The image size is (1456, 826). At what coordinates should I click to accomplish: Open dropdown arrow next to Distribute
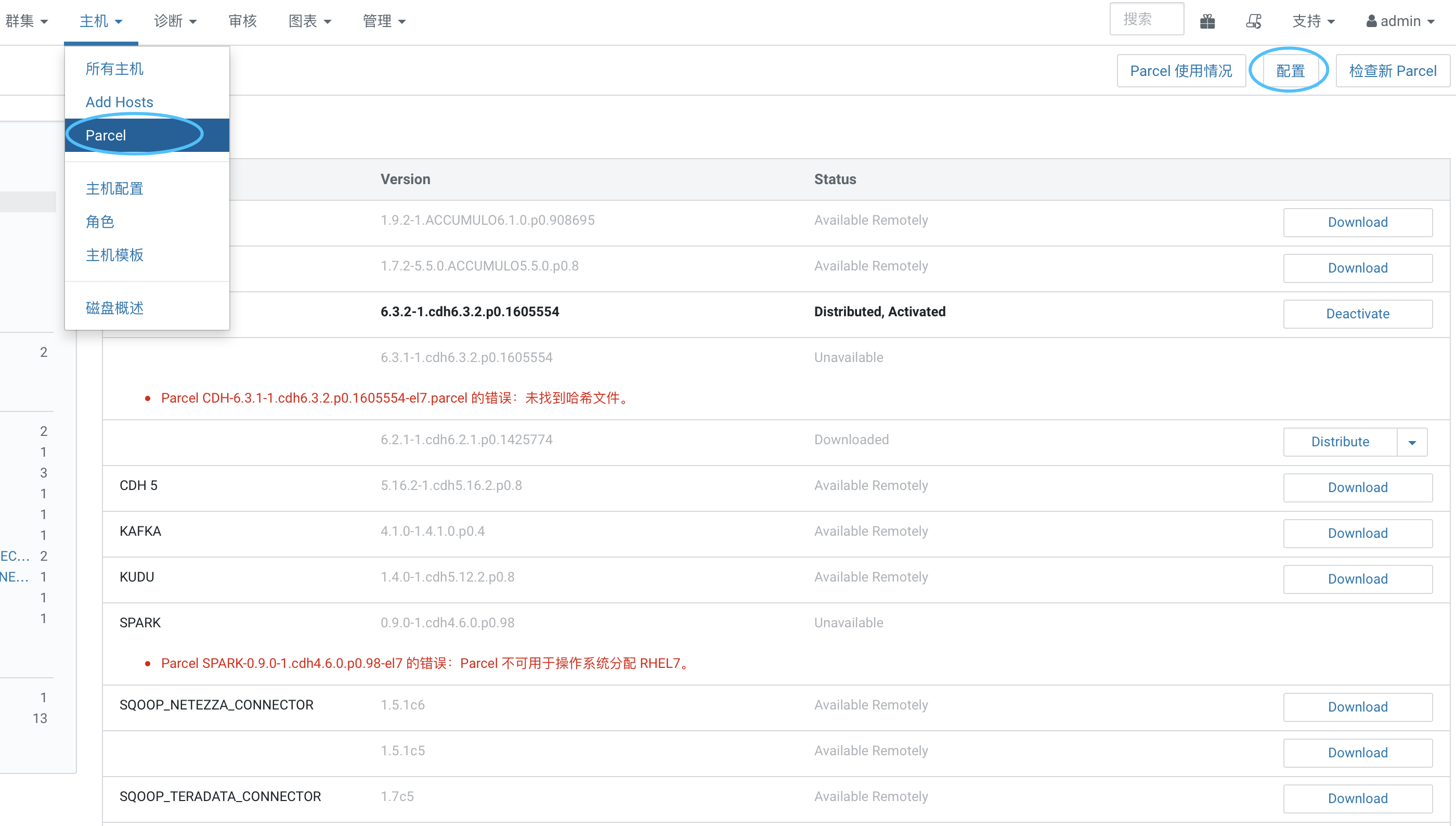pyautogui.click(x=1412, y=442)
